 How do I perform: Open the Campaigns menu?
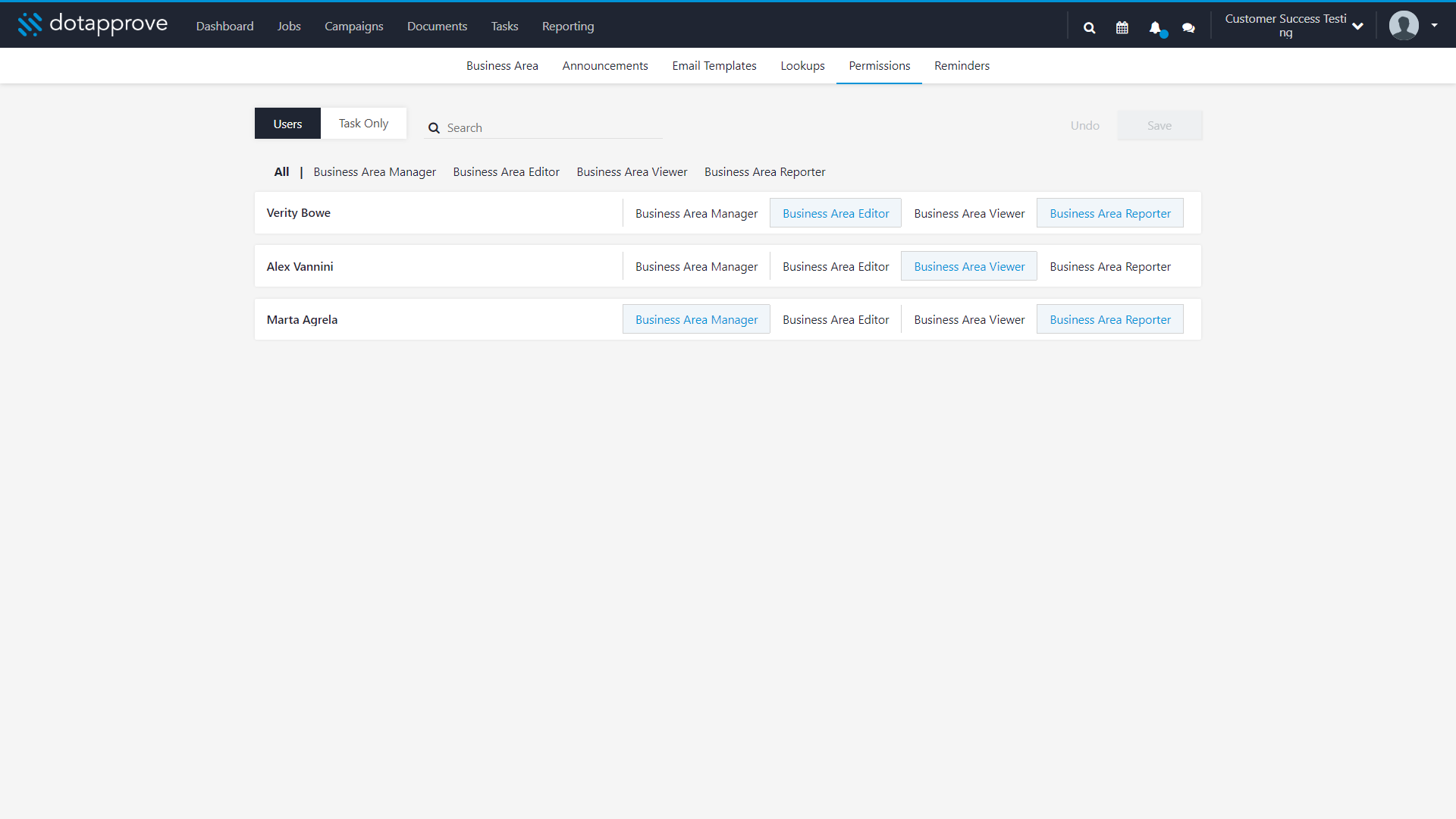pyautogui.click(x=353, y=26)
